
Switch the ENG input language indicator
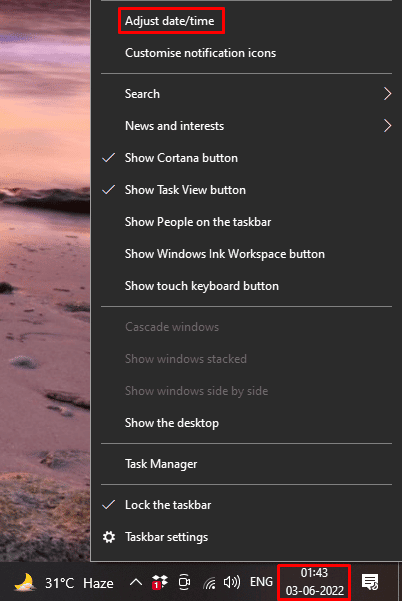pyautogui.click(x=261, y=582)
